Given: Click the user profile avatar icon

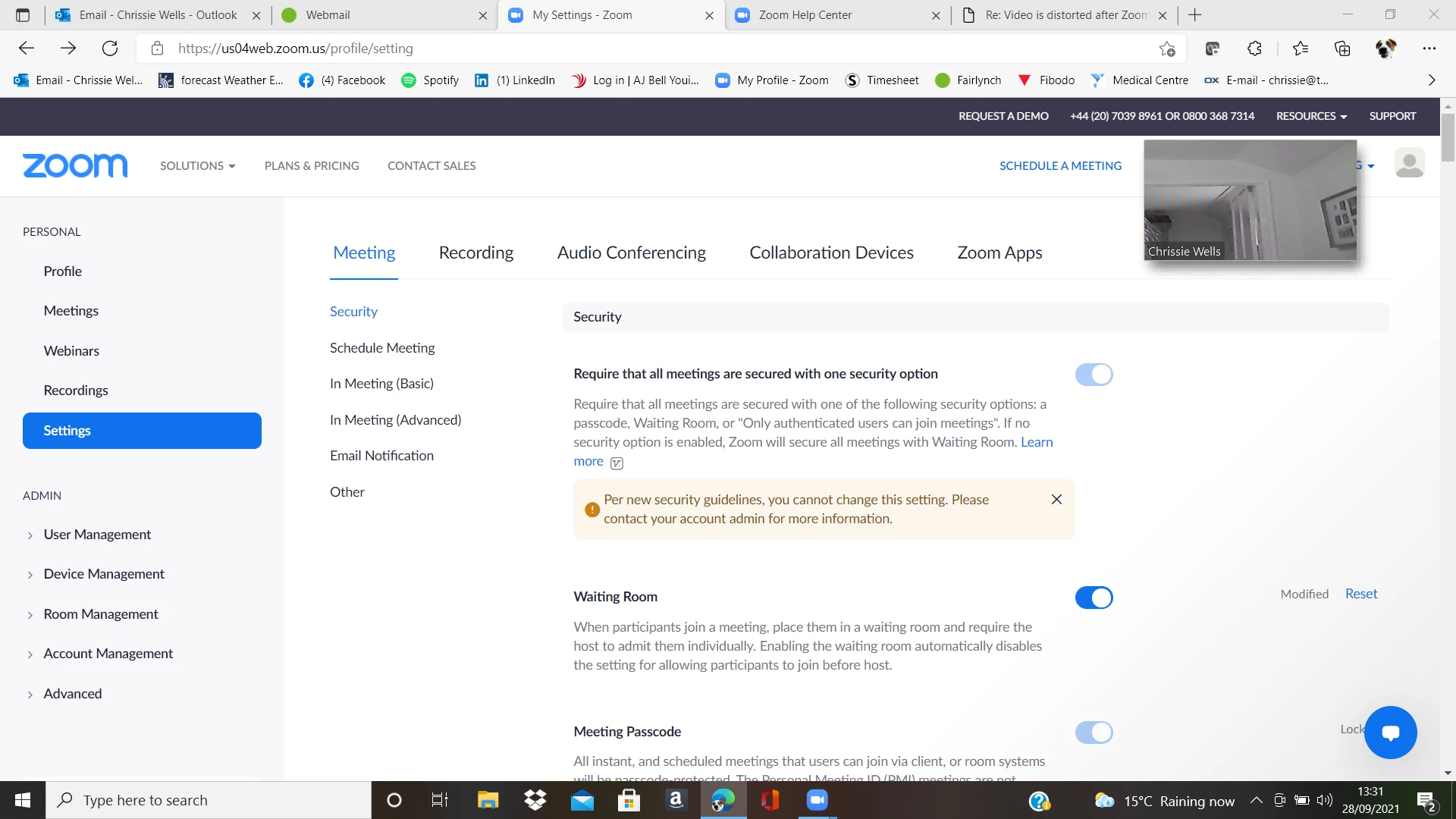Looking at the screenshot, I should 1409,164.
